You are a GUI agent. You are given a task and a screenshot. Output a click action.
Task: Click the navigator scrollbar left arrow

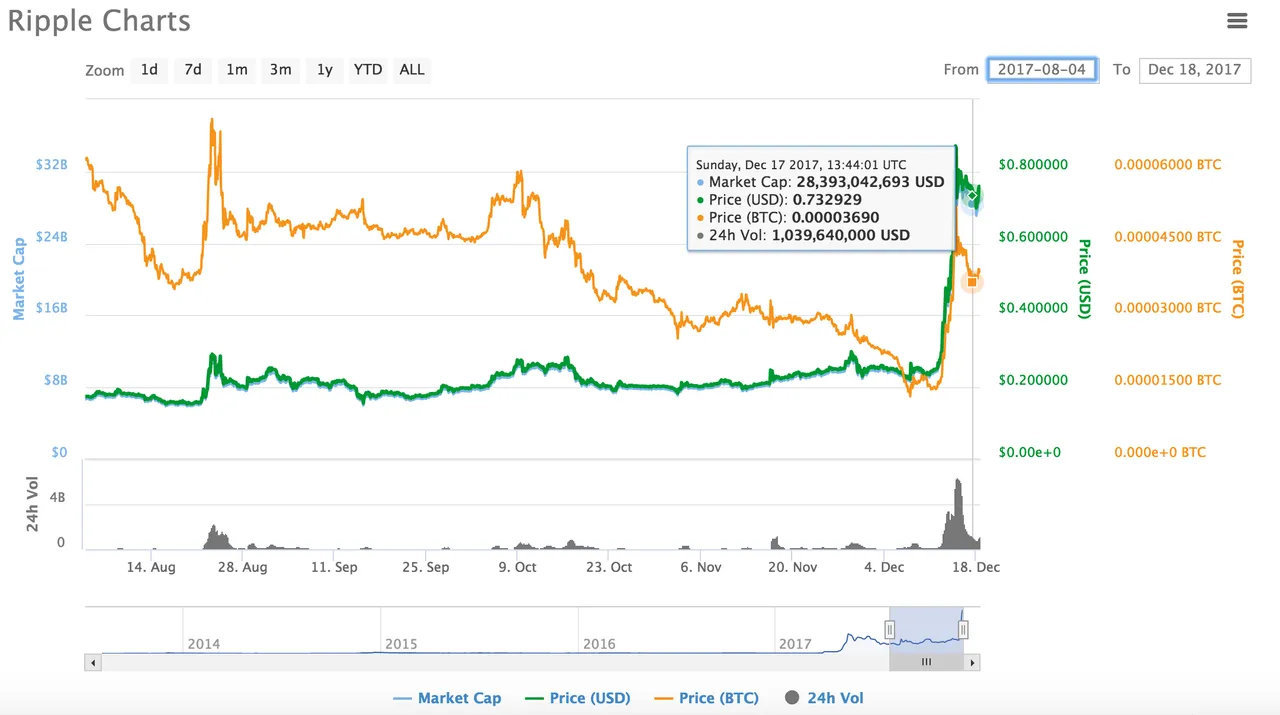[93, 662]
